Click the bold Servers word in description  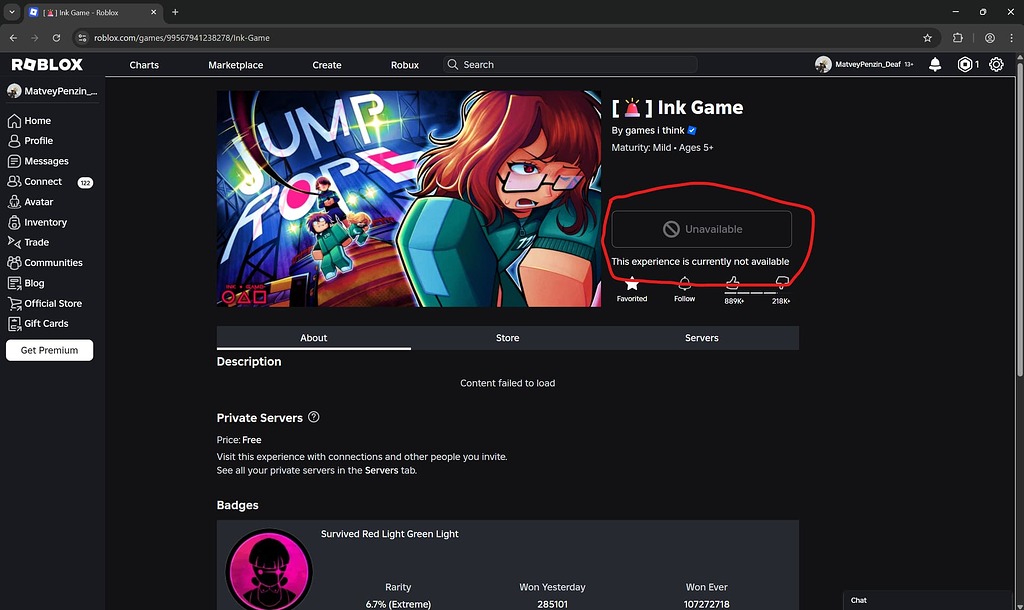click(x=381, y=470)
